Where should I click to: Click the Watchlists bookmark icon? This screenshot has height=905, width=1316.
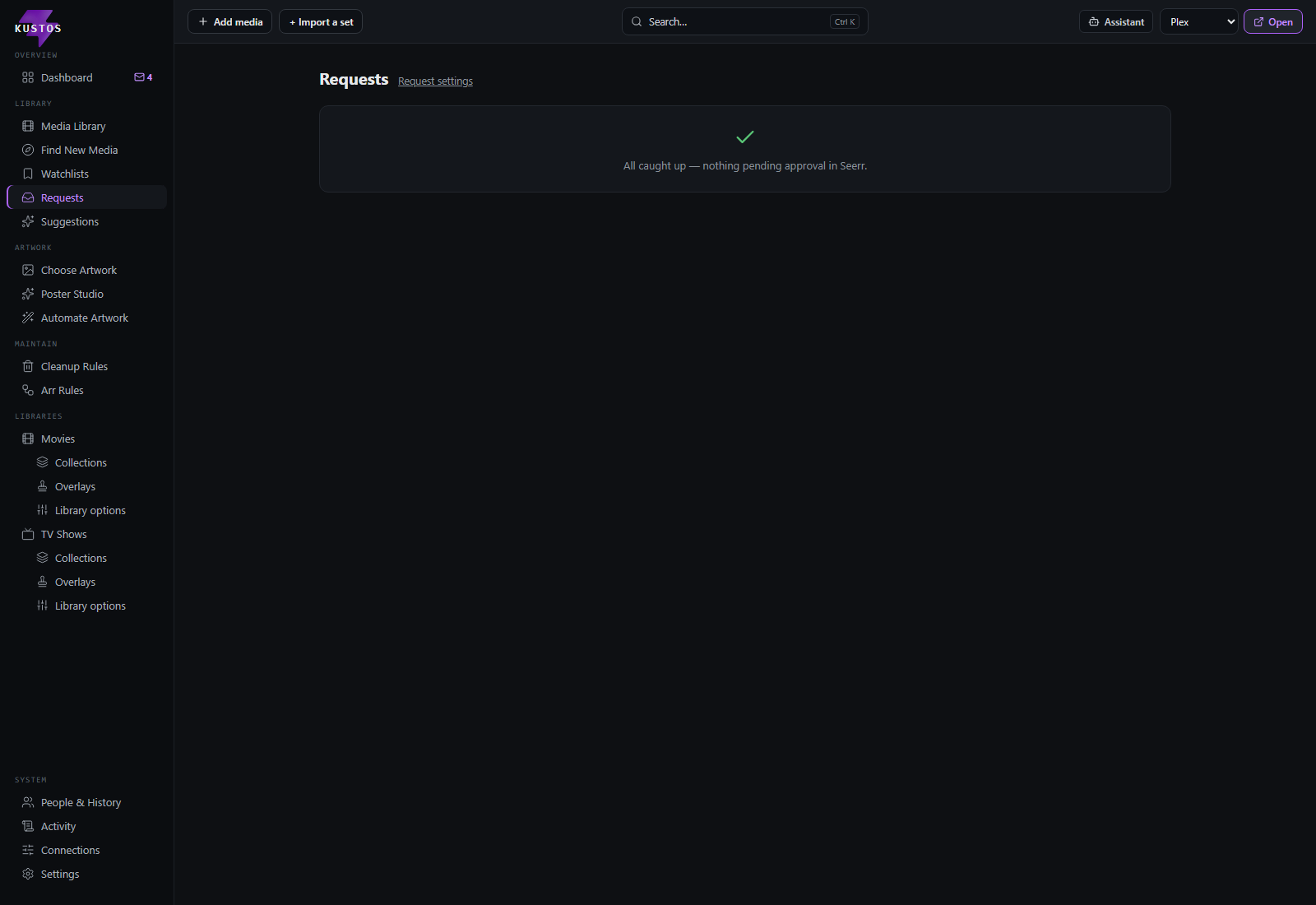tap(28, 174)
